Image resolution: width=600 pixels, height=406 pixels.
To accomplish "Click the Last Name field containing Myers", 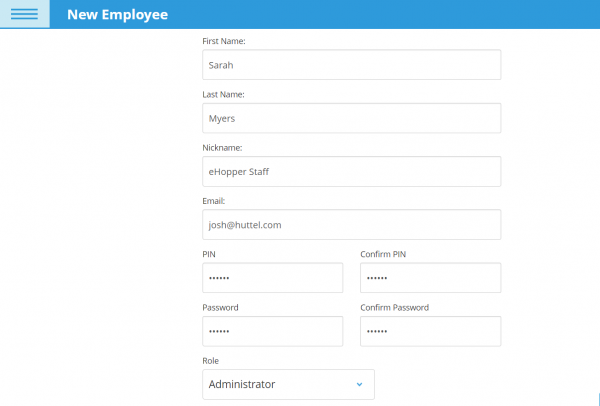I will (x=351, y=118).
